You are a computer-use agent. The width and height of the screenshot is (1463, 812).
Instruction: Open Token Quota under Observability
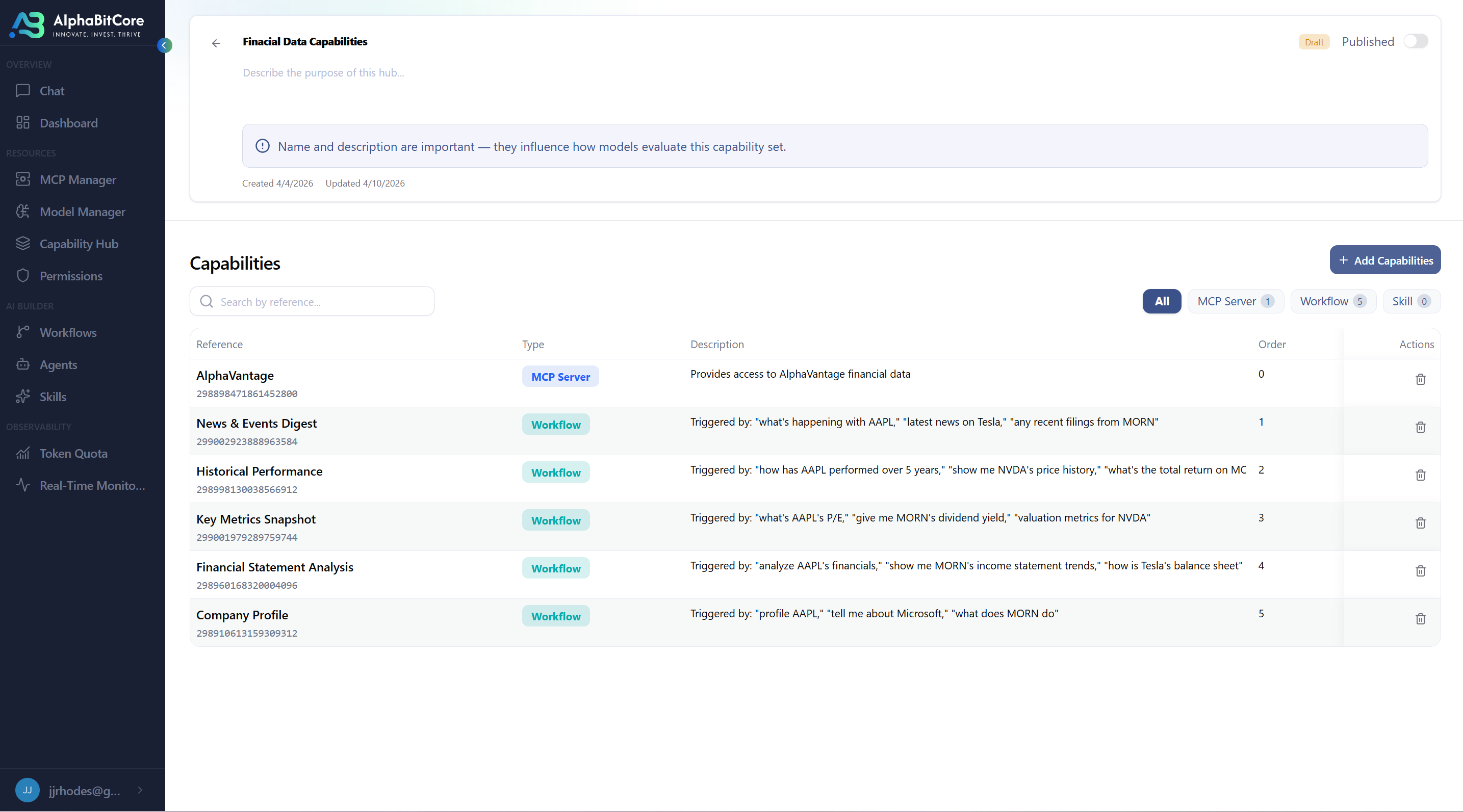[x=73, y=453]
